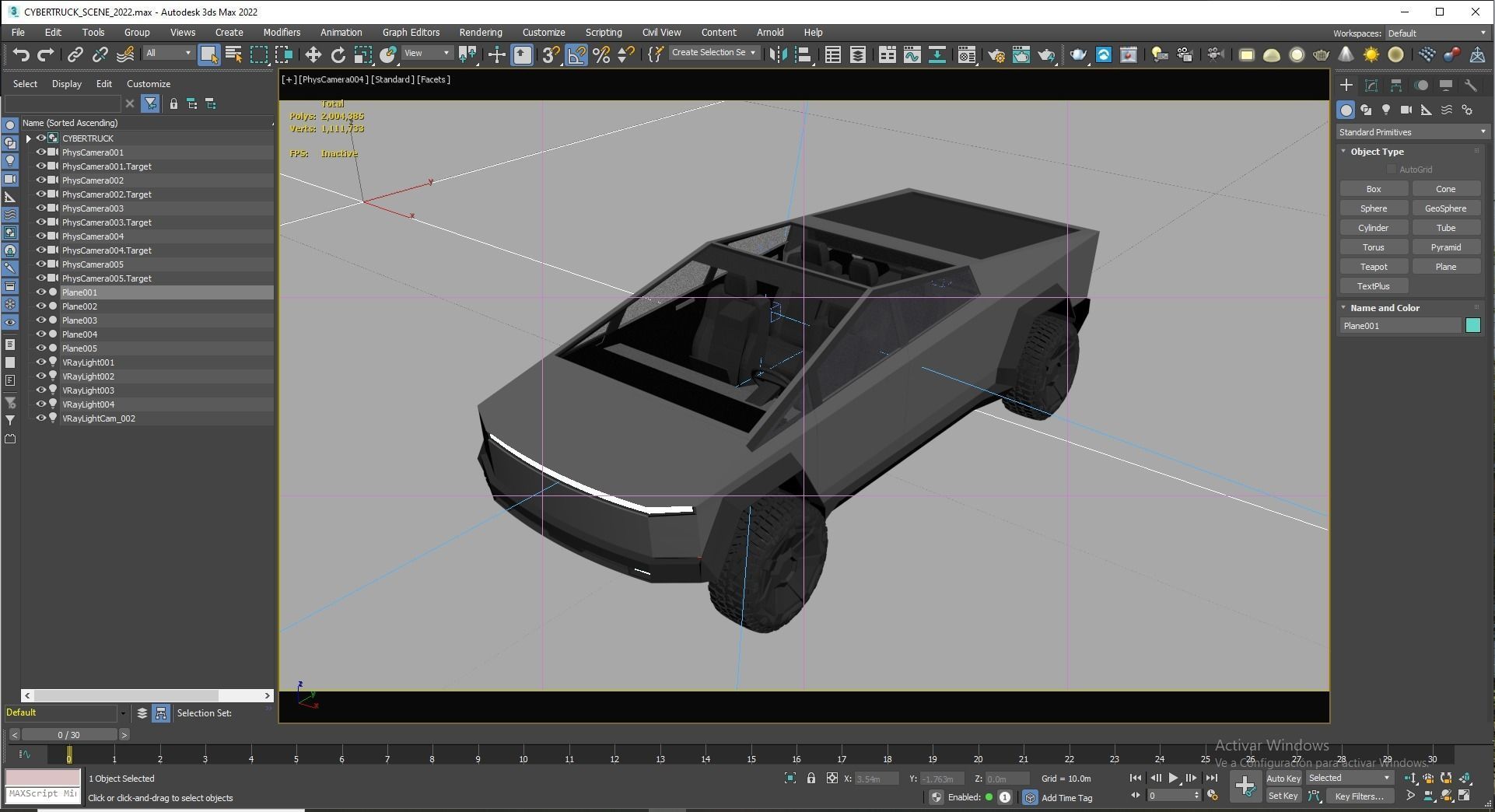
Task: Open the Scripting menu
Action: [603, 33]
